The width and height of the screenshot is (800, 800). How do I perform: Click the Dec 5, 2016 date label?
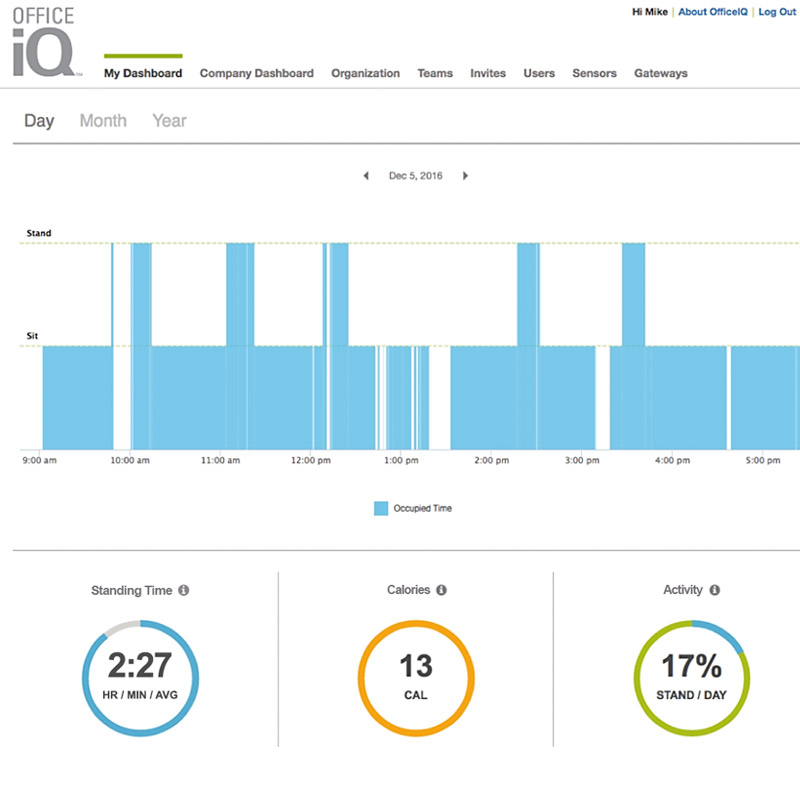click(x=415, y=176)
